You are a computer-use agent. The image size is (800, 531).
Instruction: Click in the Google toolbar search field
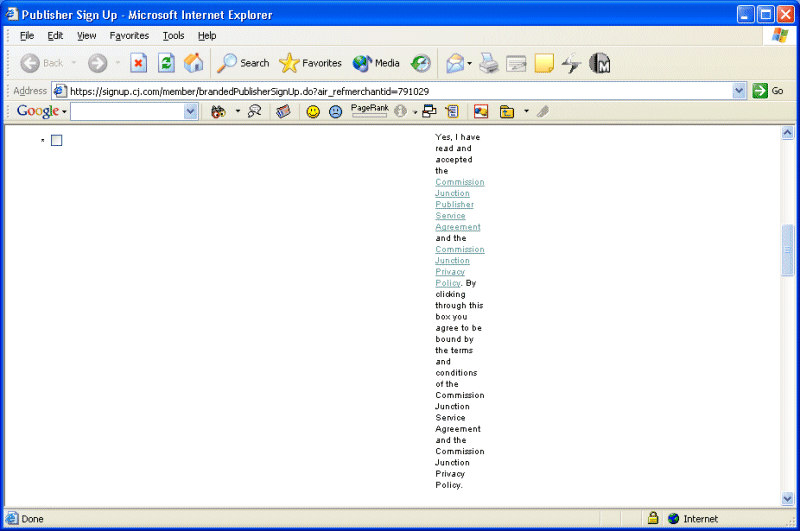click(x=128, y=111)
